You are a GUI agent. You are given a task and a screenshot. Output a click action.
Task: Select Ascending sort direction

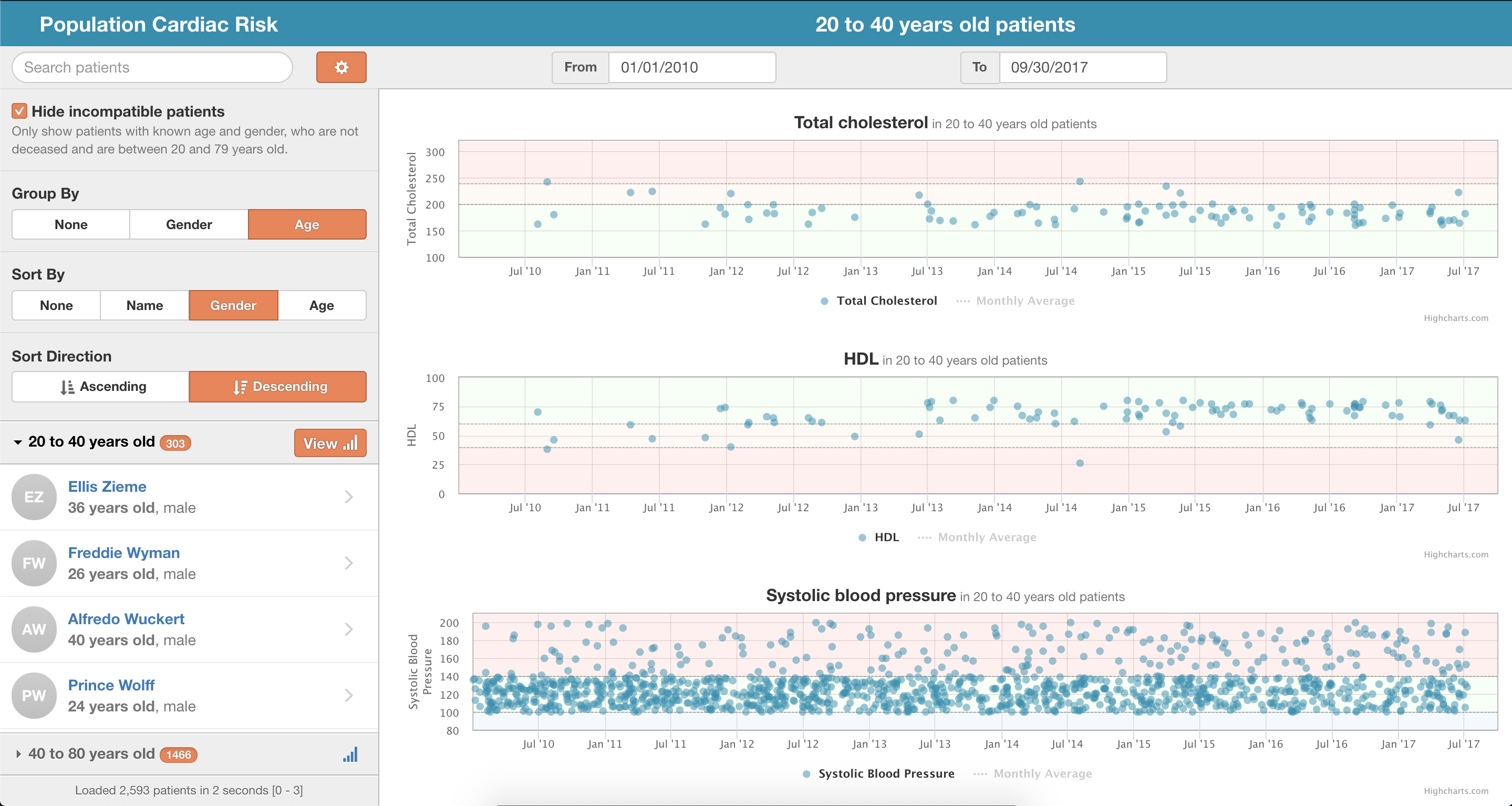click(x=100, y=386)
